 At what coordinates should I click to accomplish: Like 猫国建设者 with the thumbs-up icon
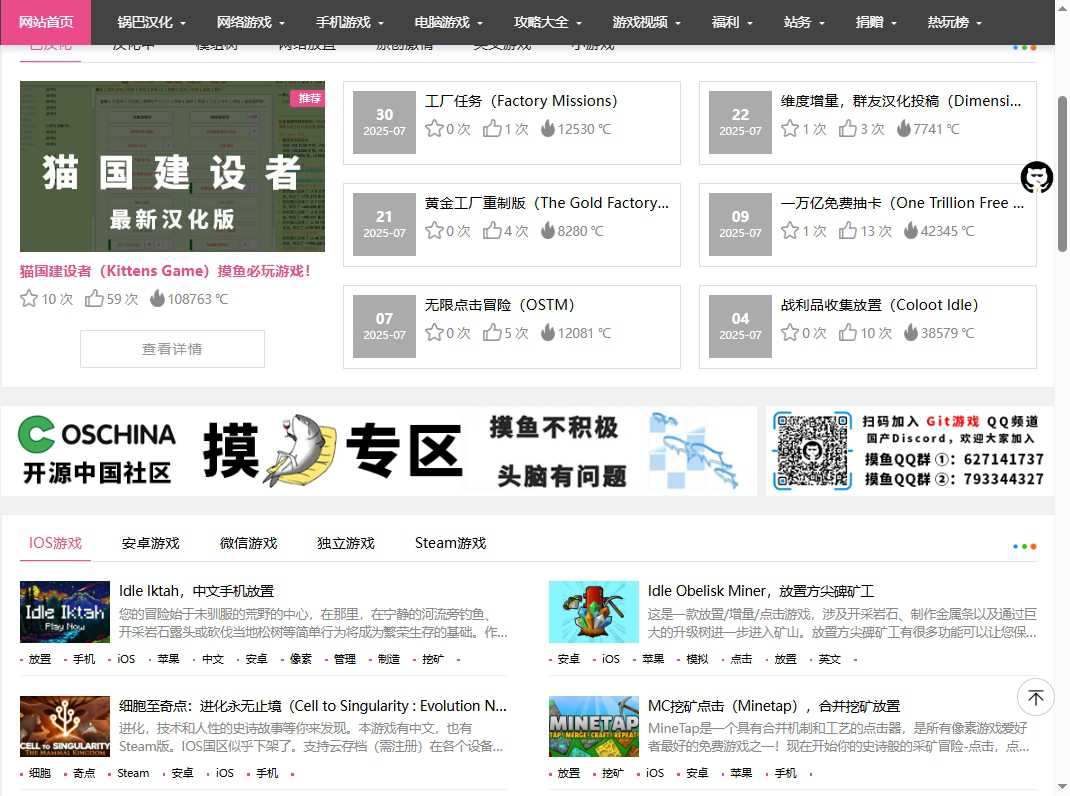(94, 298)
